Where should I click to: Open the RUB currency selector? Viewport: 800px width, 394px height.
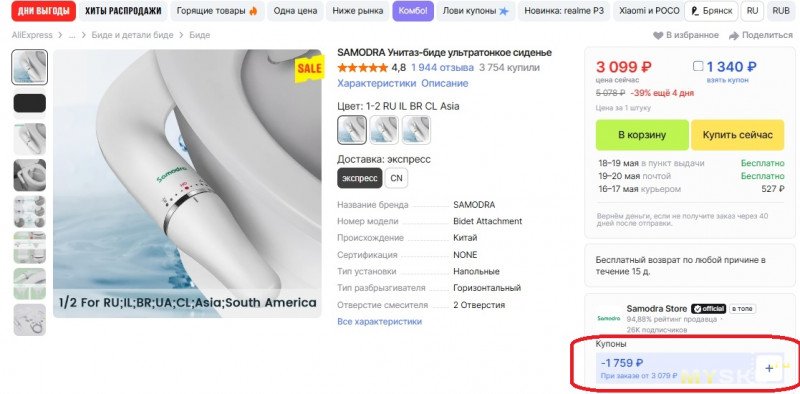coord(781,11)
